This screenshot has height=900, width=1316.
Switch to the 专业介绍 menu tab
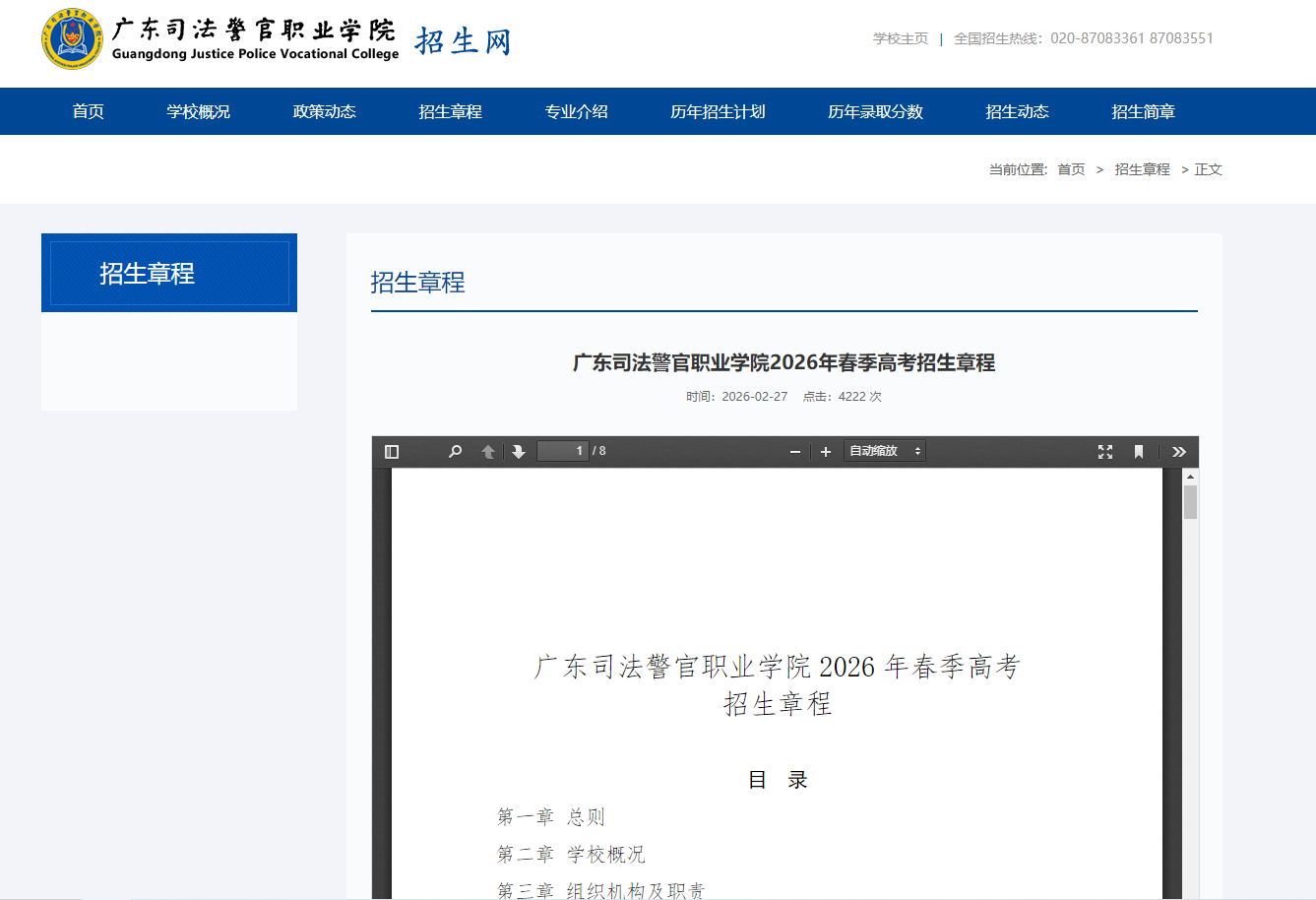pos(577,111)
